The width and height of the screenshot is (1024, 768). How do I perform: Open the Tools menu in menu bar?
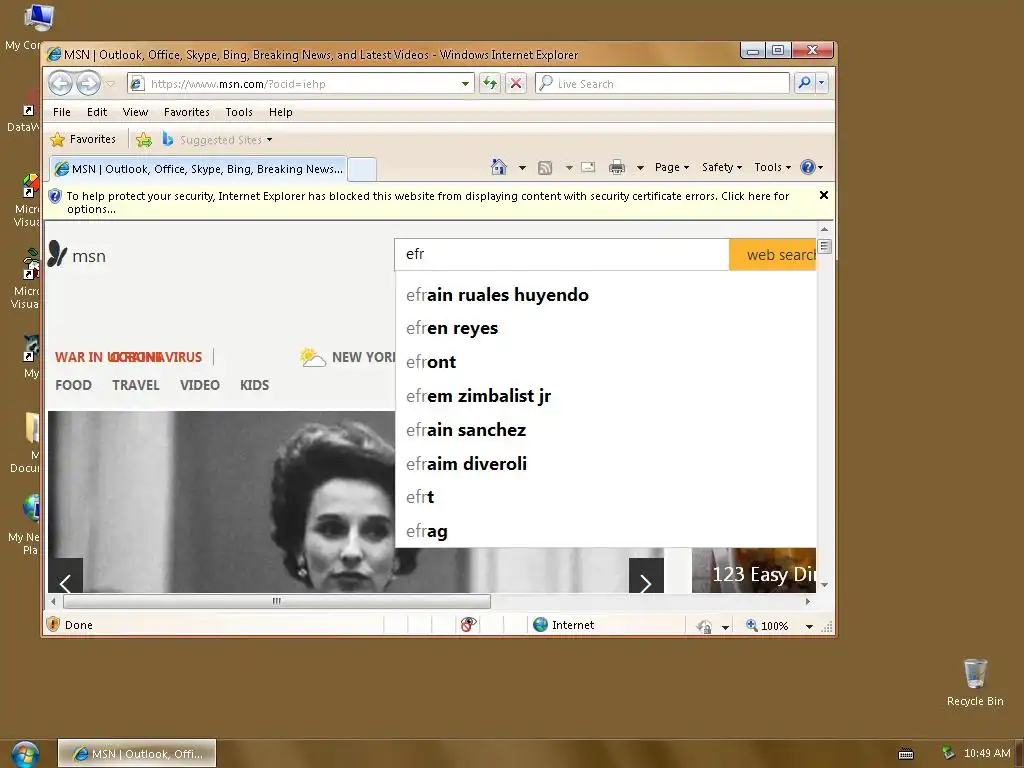(x=239, y=112)
